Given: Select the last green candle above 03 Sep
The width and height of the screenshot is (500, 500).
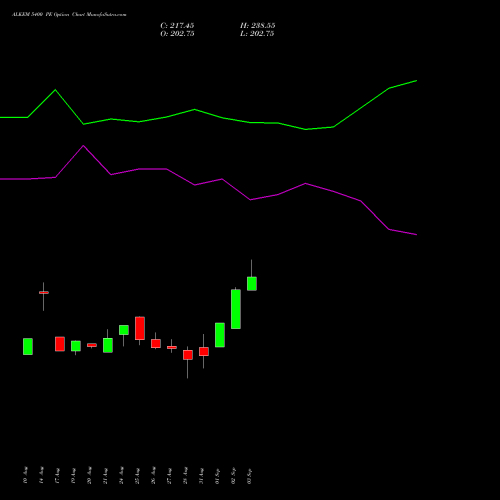Looking at the screenshot, I should pyautogui.click(x=252, y=284).
